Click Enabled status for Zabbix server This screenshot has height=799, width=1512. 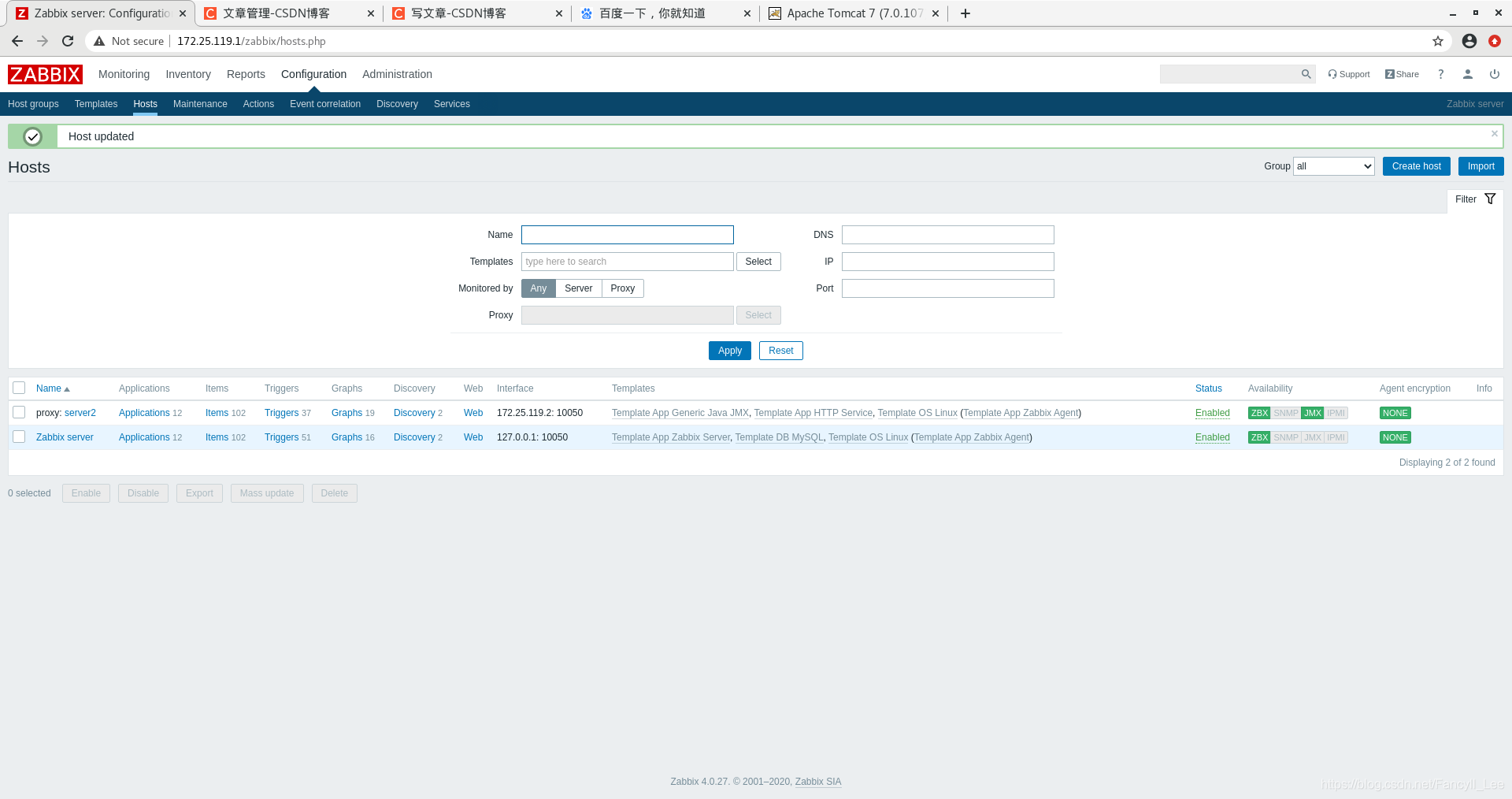click(x=1212, y=437)
